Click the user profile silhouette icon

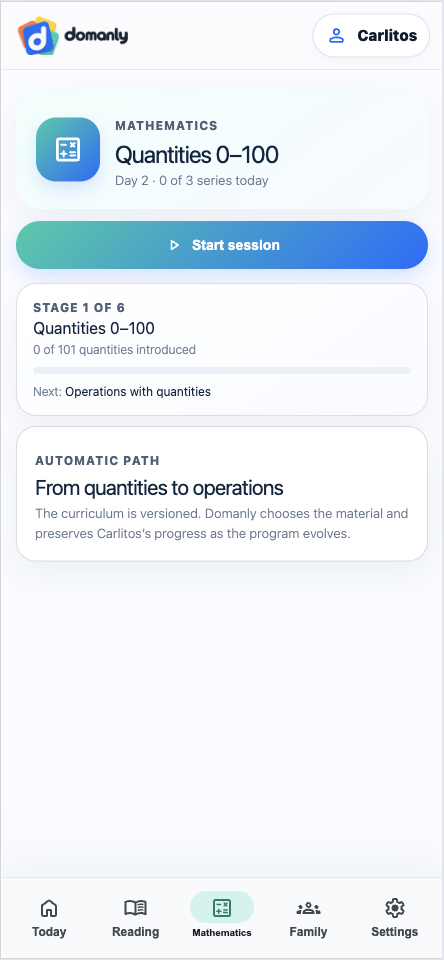click(x=336, y=36)
